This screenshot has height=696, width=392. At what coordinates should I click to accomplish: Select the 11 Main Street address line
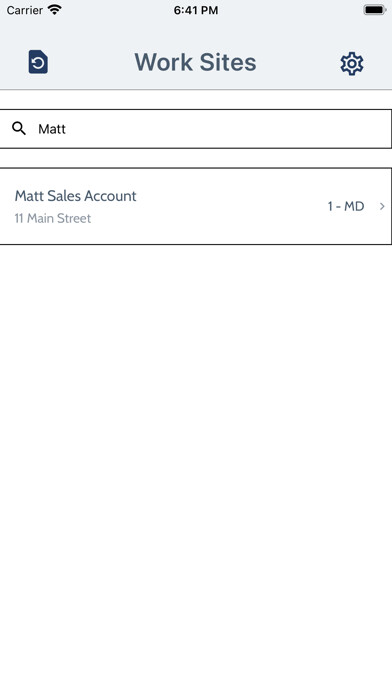(53, 218)
